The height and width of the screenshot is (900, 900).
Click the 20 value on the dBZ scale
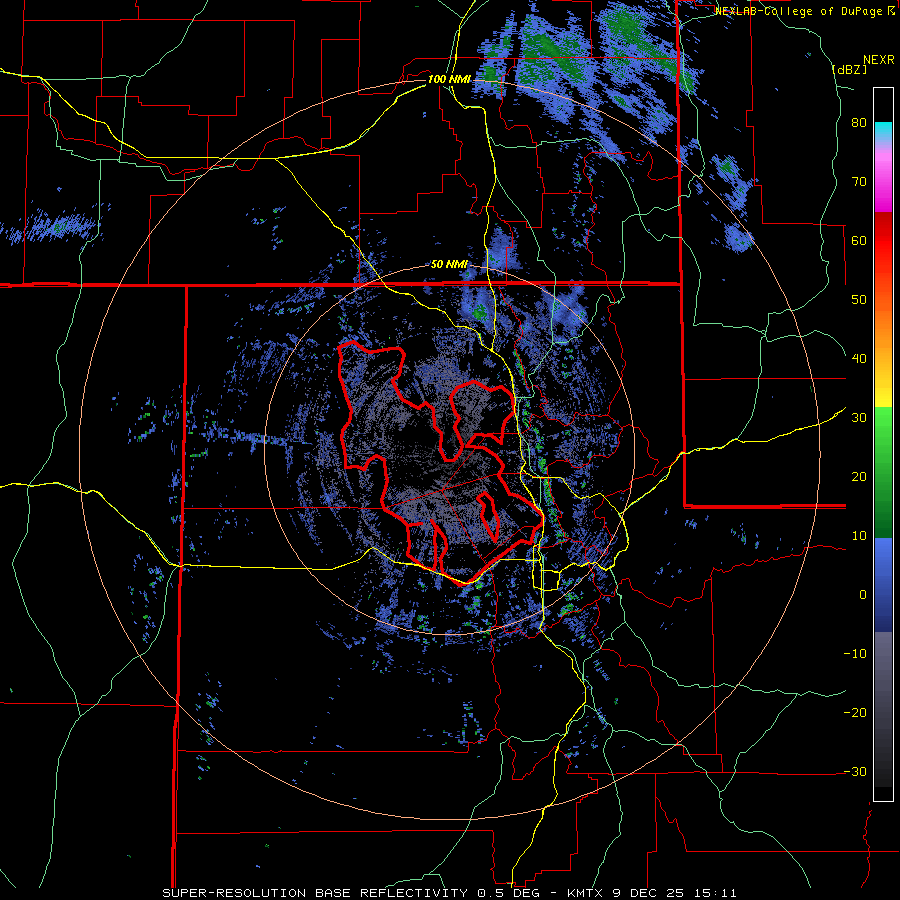tap(859, 476)
